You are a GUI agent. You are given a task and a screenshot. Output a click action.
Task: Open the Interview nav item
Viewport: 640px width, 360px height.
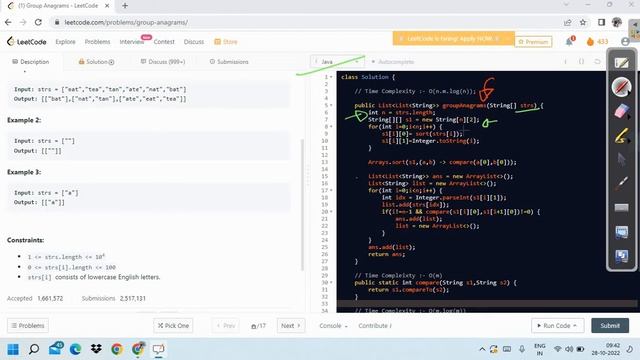pyautogui.click(x=131, y=42)
